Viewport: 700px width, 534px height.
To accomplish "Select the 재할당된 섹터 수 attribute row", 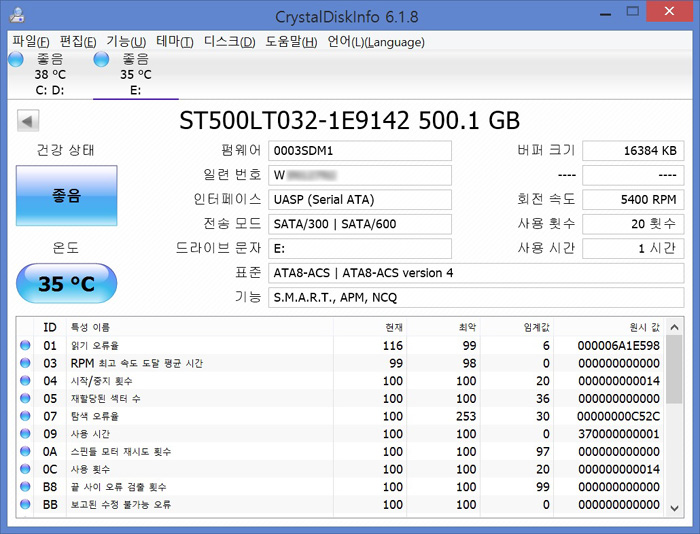I will pos(341,398).
